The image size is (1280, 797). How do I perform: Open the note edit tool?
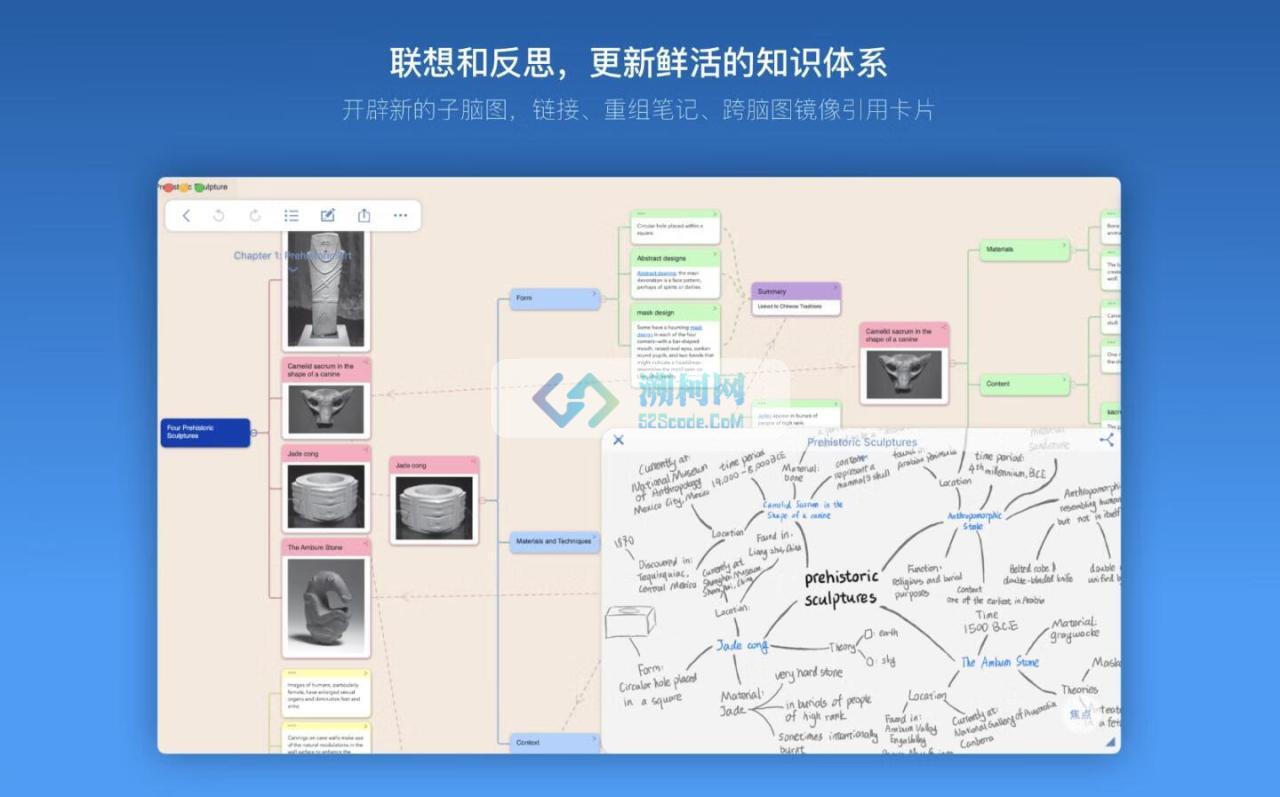[x=328, y=215]
